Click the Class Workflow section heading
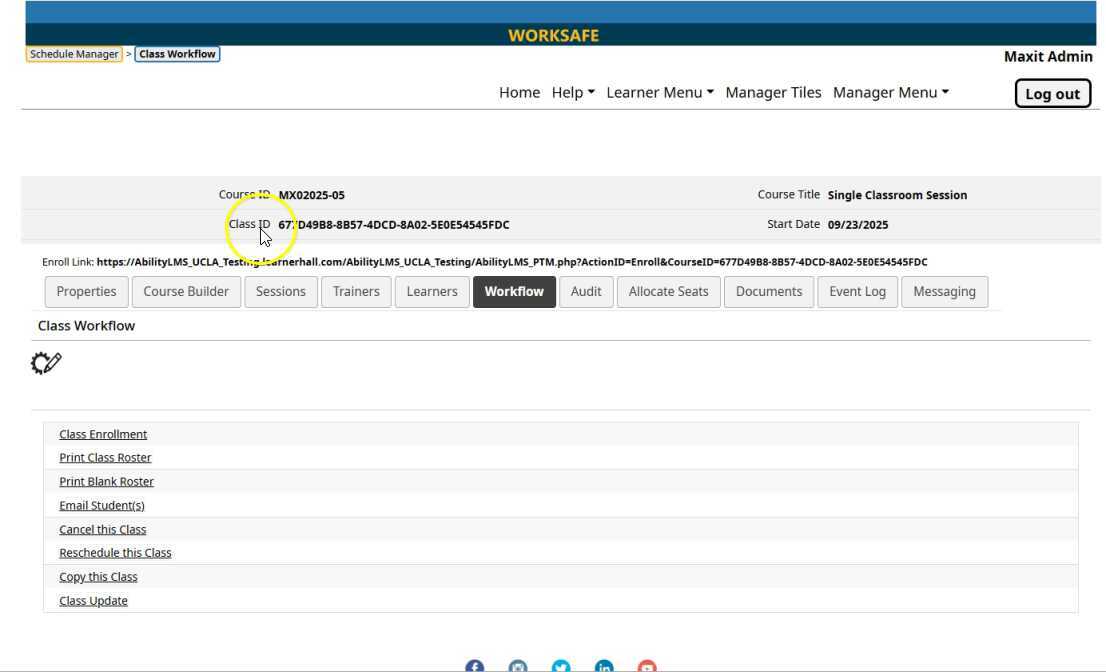This screenshot has height=672, width=1106. 86,326
